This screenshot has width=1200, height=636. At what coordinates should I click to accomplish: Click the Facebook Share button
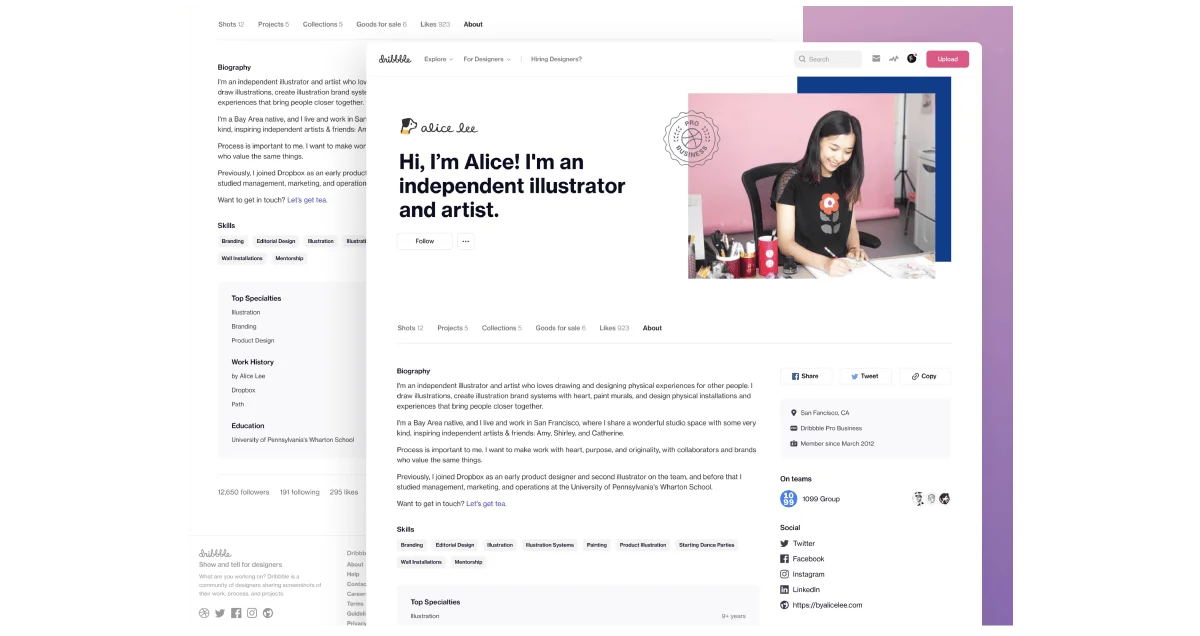click(806, 376)
